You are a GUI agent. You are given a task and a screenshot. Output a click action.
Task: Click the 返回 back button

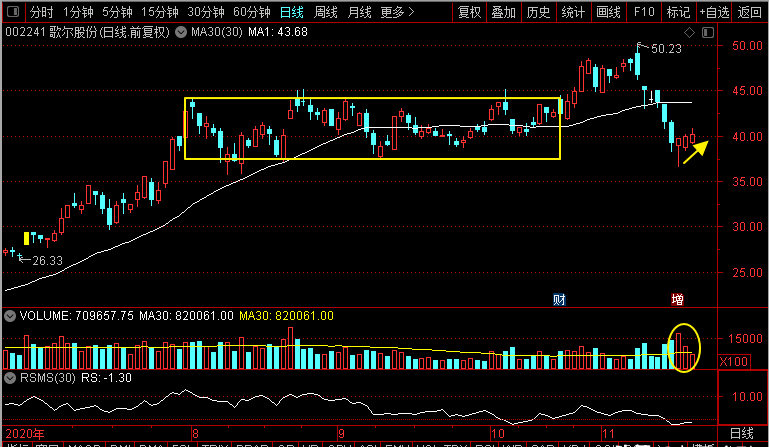pos(749,13)
